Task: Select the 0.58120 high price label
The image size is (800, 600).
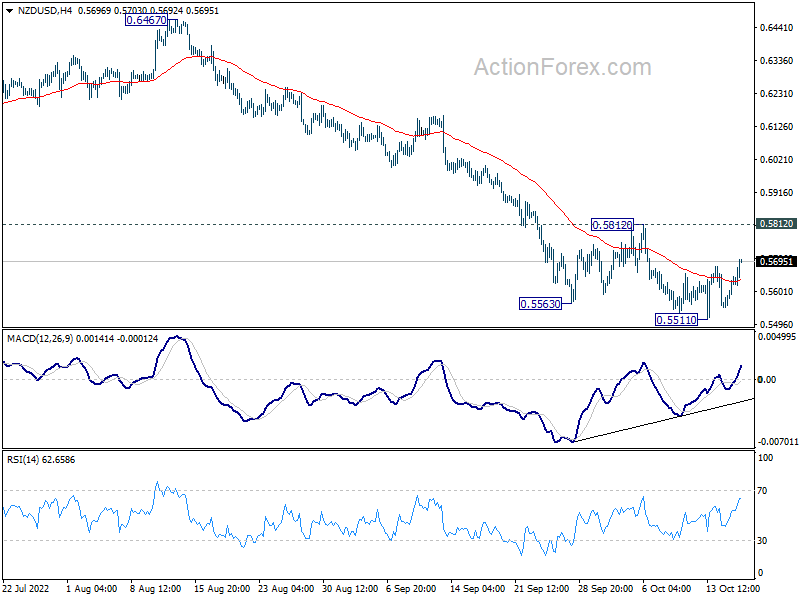Action: tap(612, 225)
